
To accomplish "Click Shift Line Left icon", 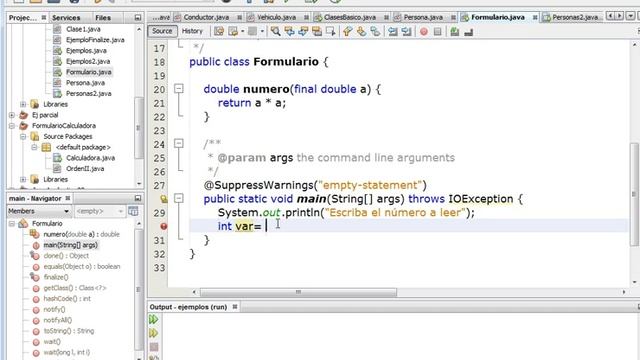I will click(x=393, y=31).
